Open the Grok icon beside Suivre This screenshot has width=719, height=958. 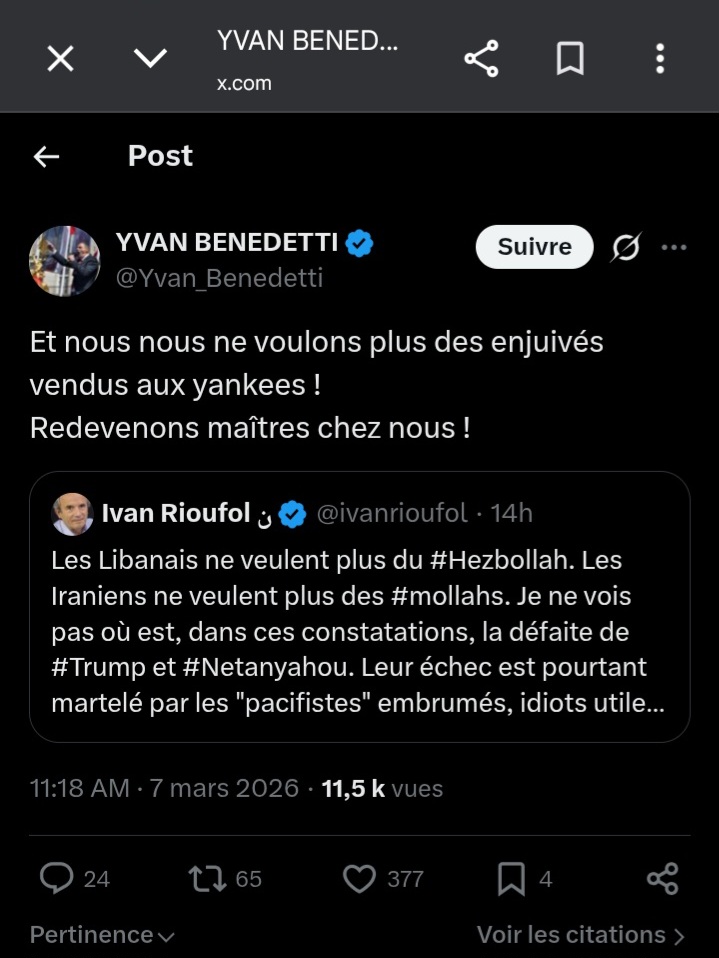click(x=626, y=247)
